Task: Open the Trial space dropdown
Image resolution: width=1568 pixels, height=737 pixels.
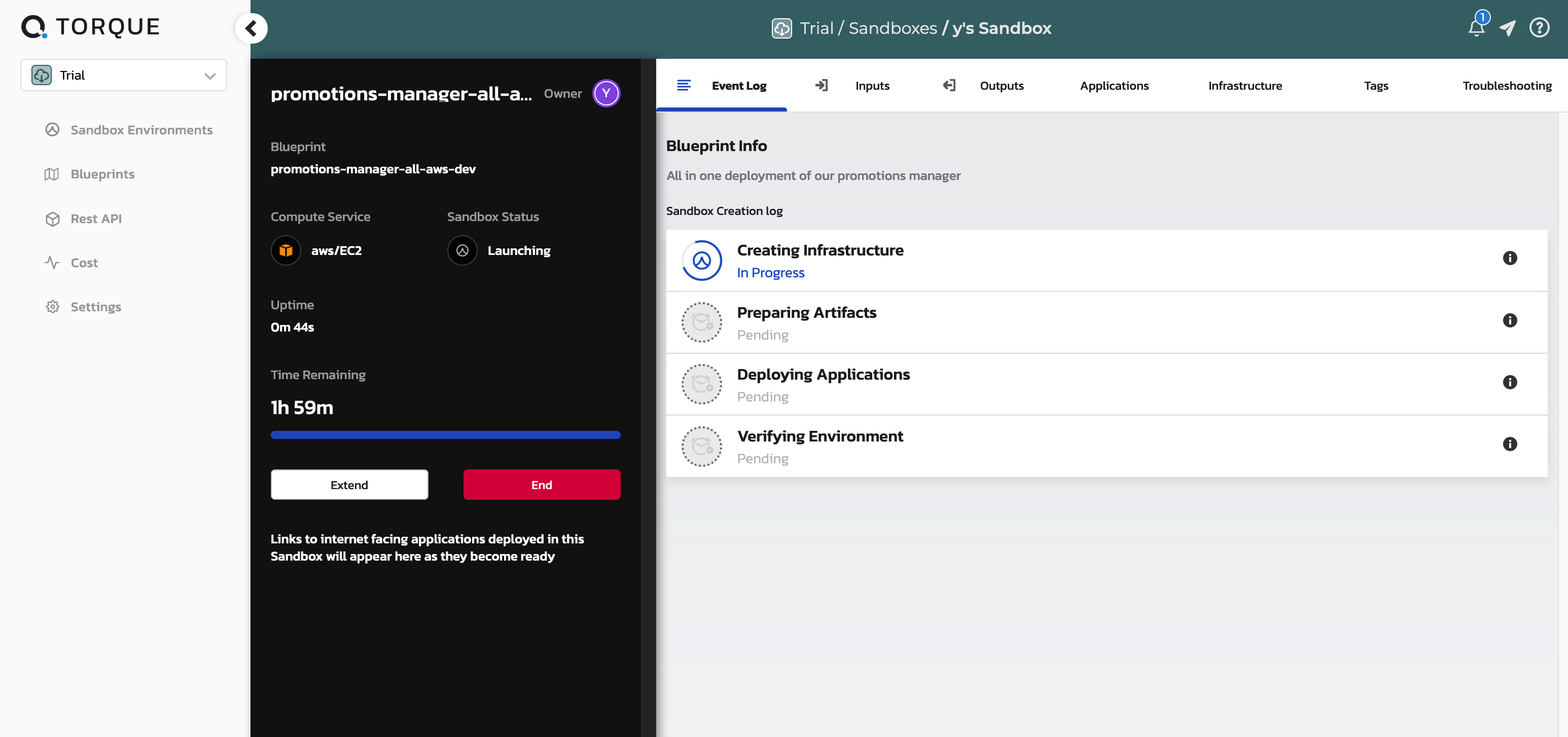Action: [124, 75]
